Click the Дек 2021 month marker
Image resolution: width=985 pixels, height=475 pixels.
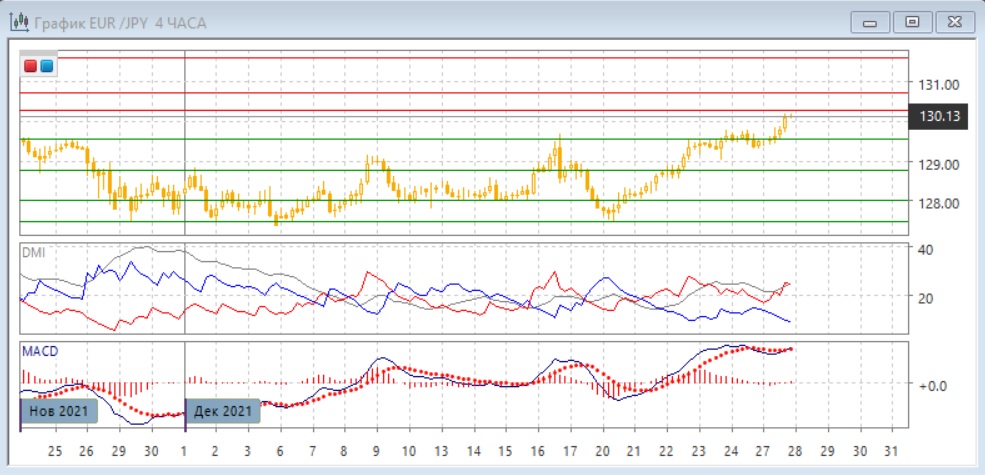222,411
